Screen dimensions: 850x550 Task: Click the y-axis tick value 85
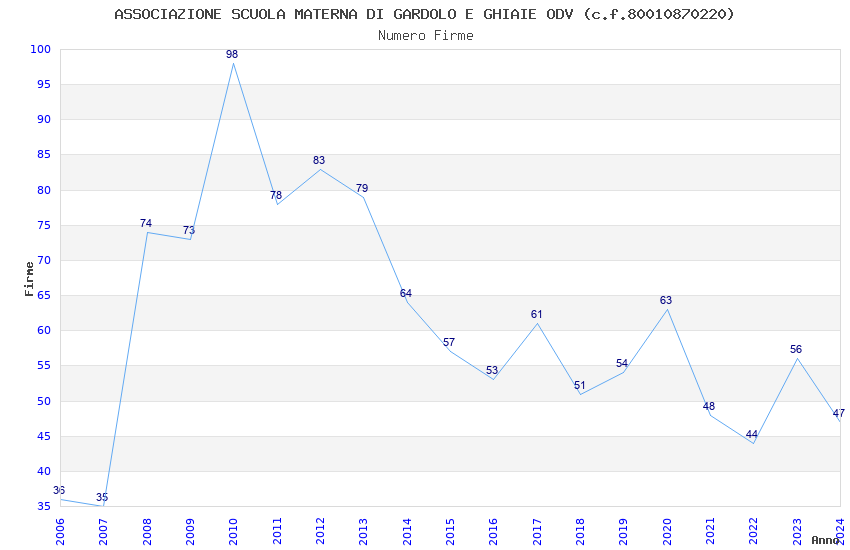[x=44, y=155]
